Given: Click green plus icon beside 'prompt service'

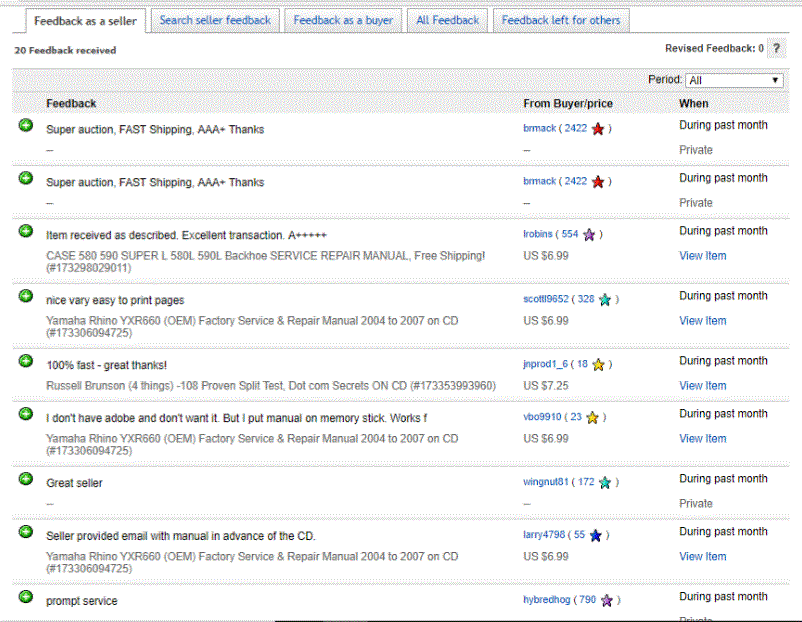Looking at the screenshot, I should (26, 597).
